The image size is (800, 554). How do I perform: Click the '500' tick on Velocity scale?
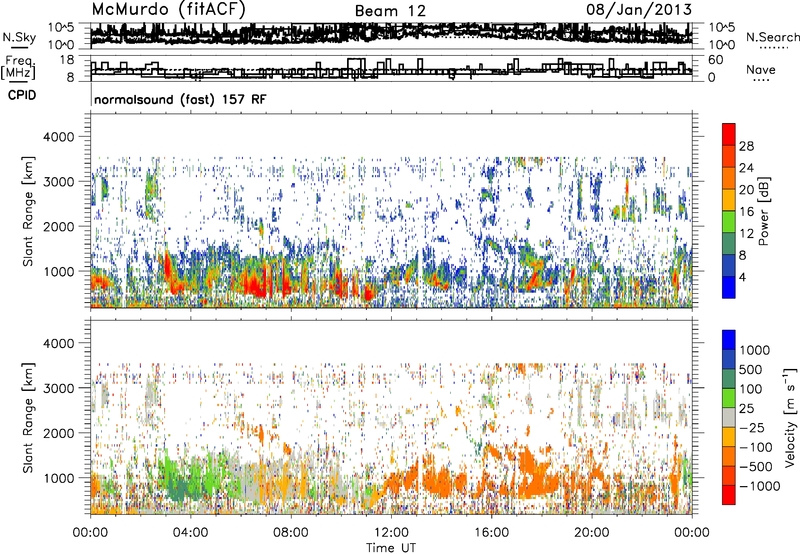(751, 369)
